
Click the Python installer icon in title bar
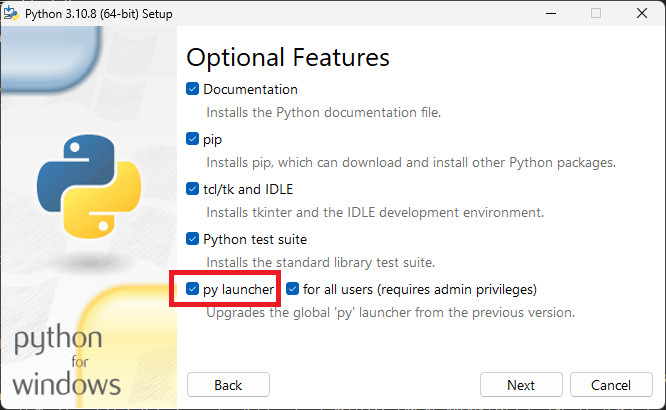coord(11,14)
